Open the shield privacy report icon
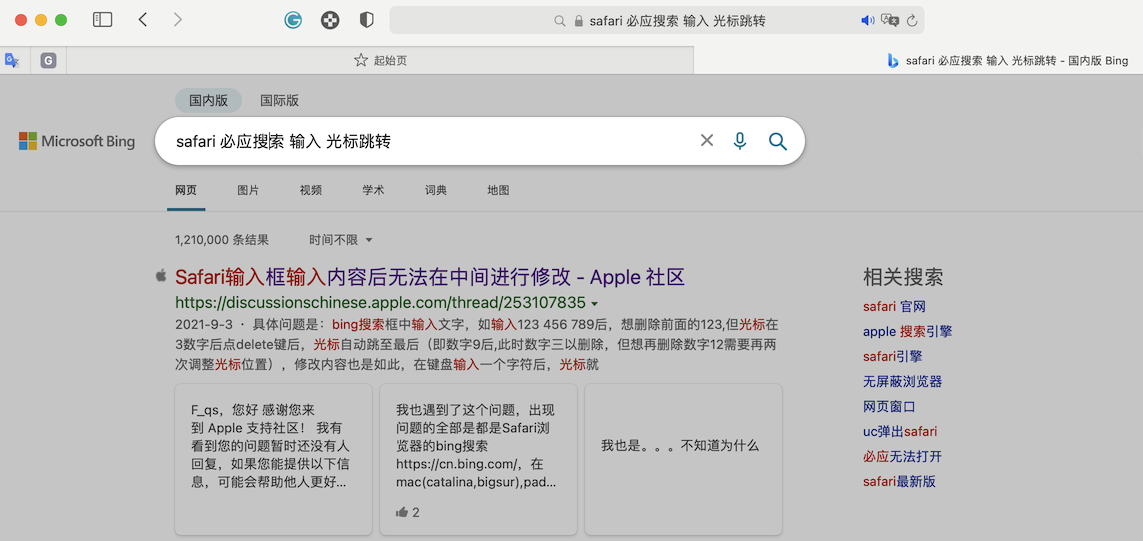1143x541 pixels. 367,20
